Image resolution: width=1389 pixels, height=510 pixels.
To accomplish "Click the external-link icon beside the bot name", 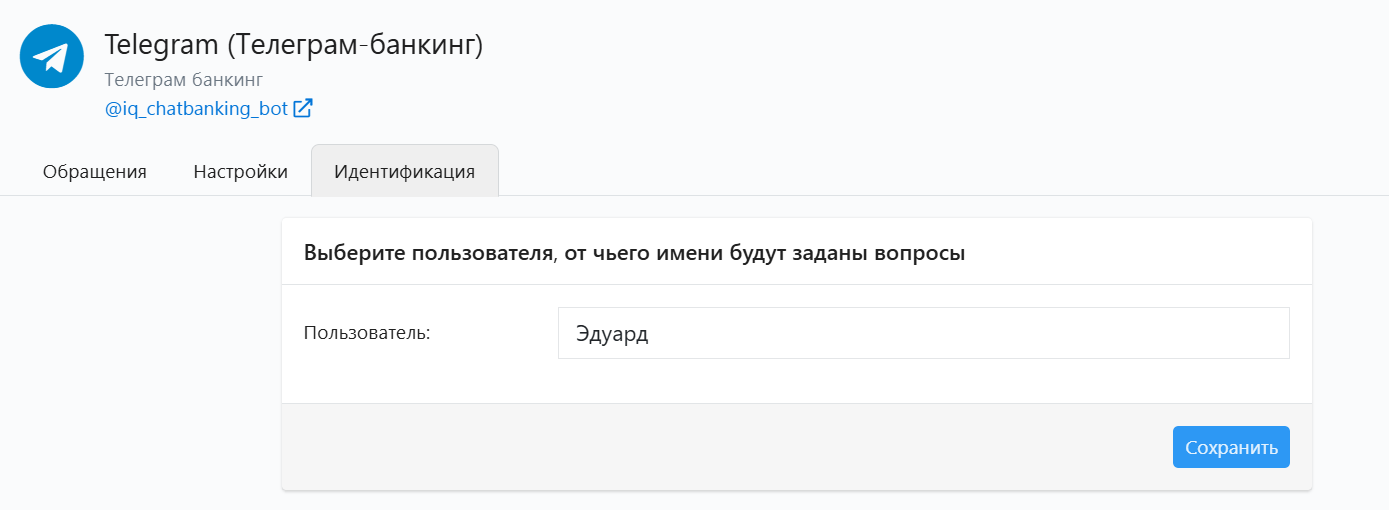I will pos(303,108).
